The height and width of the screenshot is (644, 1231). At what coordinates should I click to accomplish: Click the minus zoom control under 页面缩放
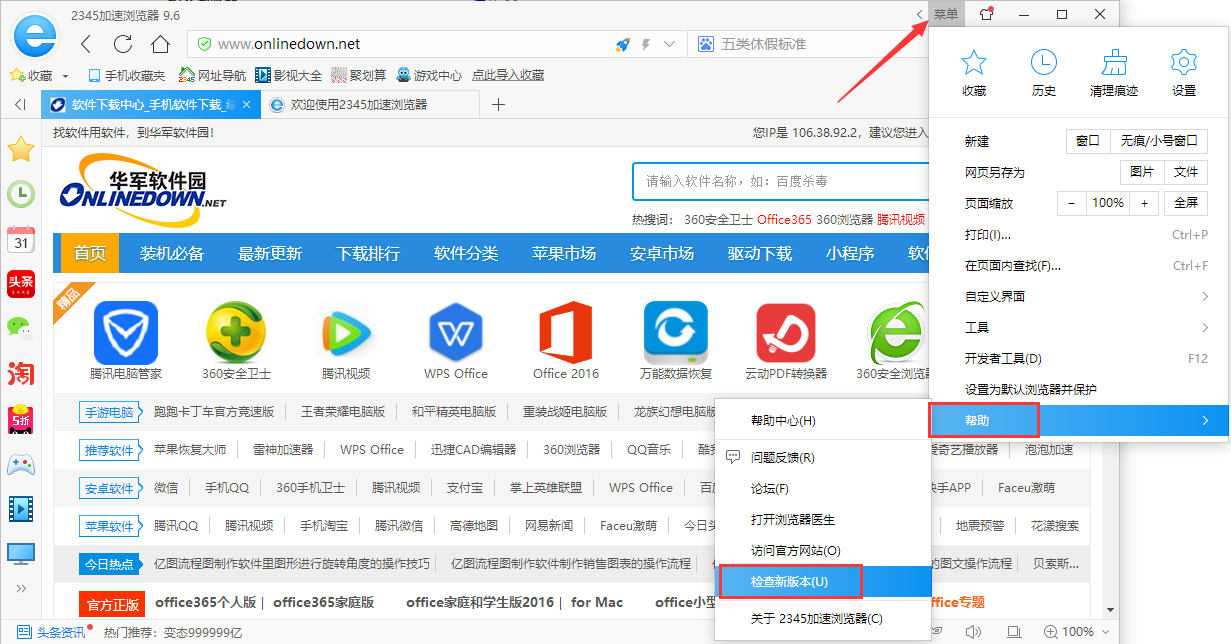(x=1071, y=202)
